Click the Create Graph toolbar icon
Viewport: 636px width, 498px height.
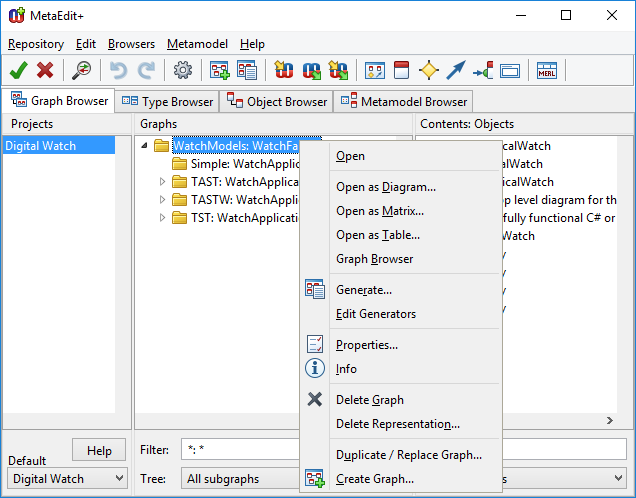pos(219,70)
